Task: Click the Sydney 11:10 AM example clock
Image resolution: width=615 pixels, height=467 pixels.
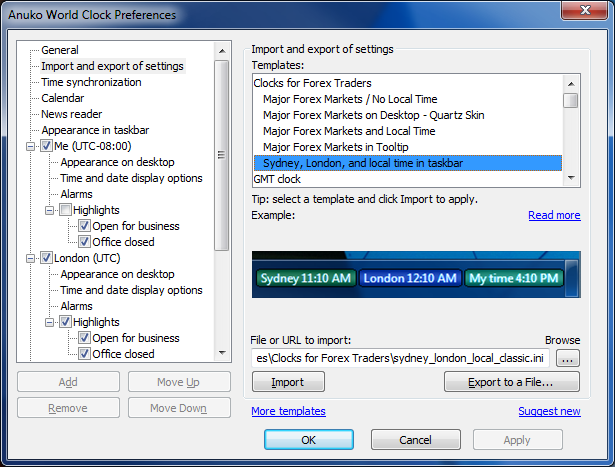Action: pyautogui.click(x=306, y=278)
